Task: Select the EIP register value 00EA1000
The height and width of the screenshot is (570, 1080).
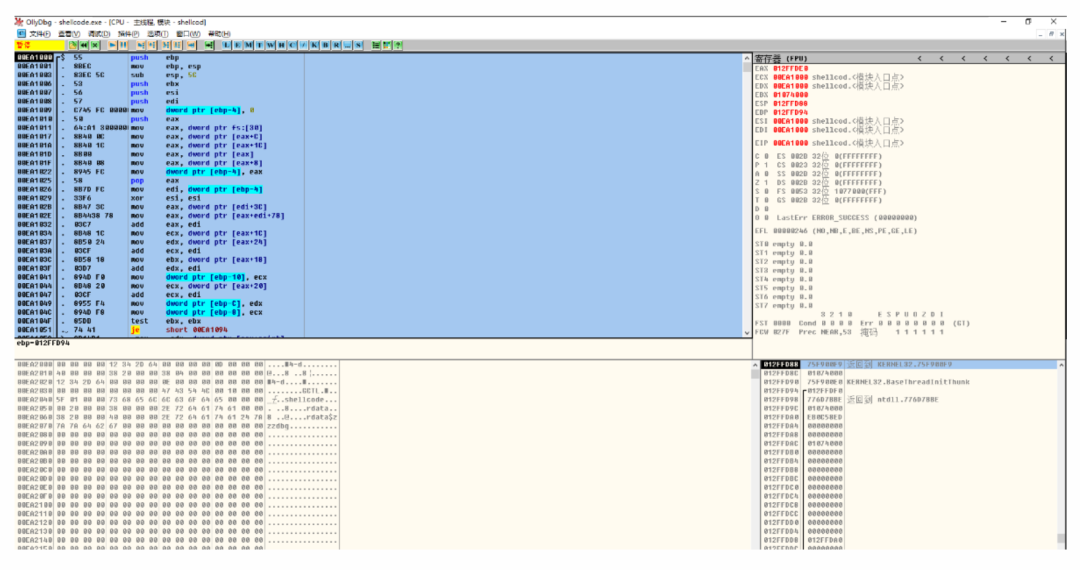Action: pos(790,143)
